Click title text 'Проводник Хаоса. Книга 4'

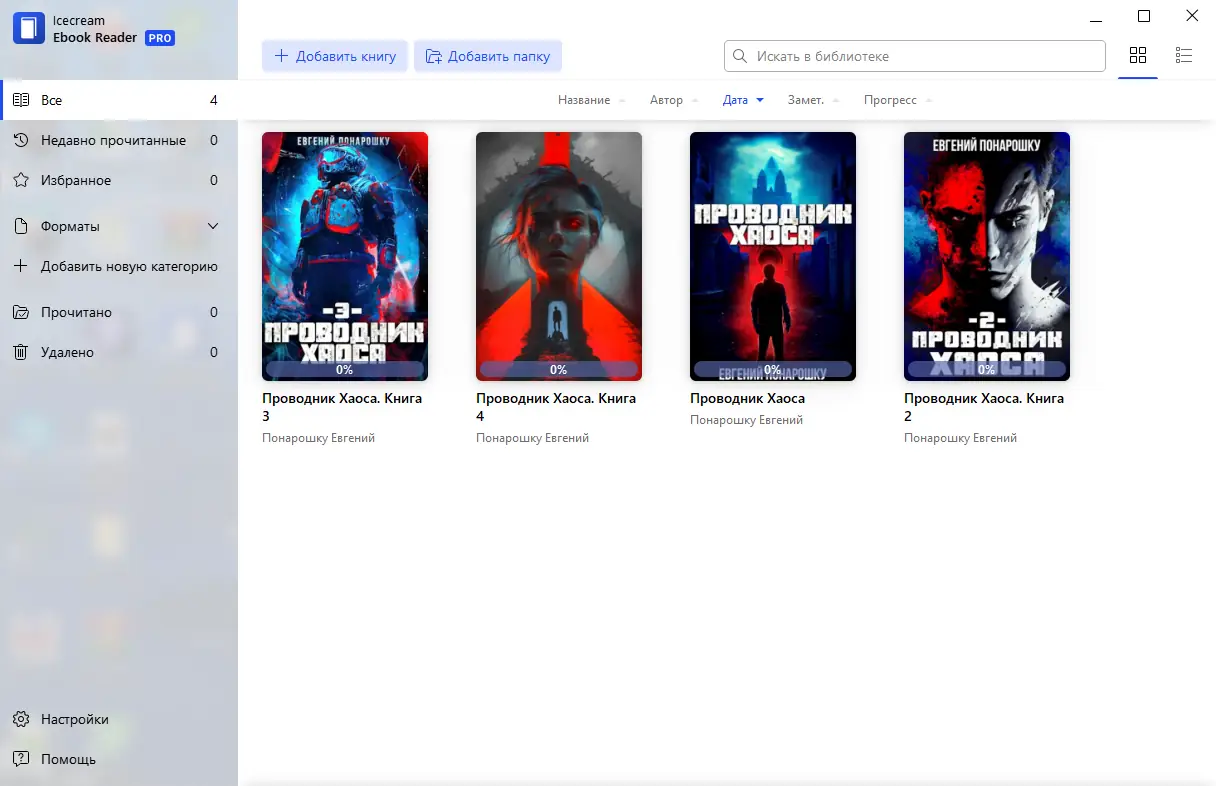pyautogui.click(x=556, y=407)
